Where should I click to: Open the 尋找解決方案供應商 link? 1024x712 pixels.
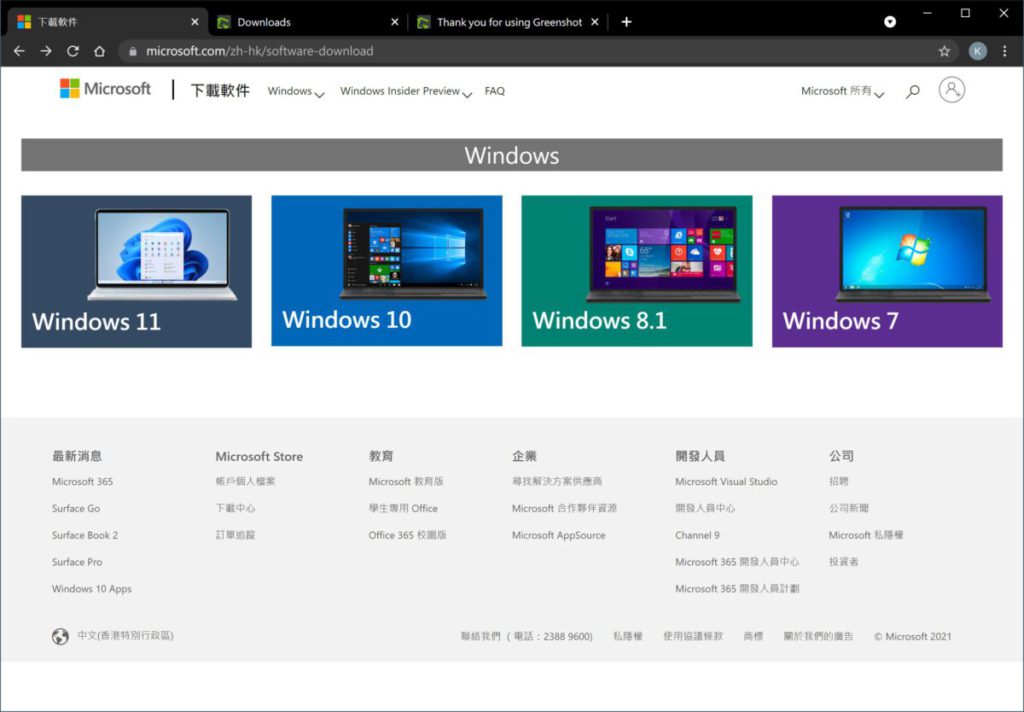tap(557, 481)
